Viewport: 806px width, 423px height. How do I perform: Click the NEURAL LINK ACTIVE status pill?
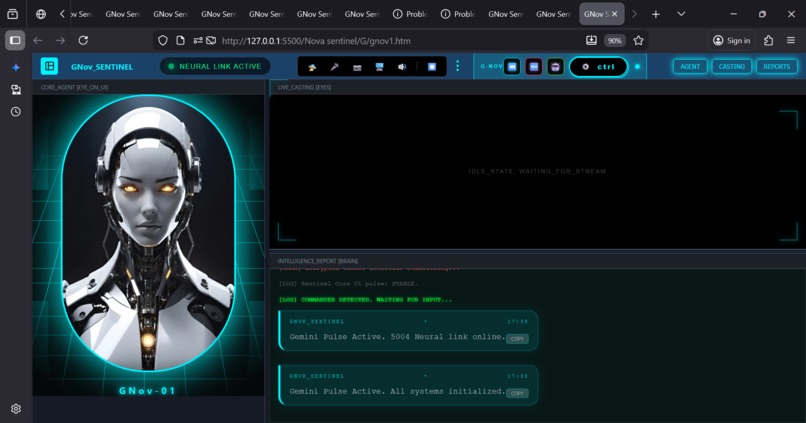point(215,66)
